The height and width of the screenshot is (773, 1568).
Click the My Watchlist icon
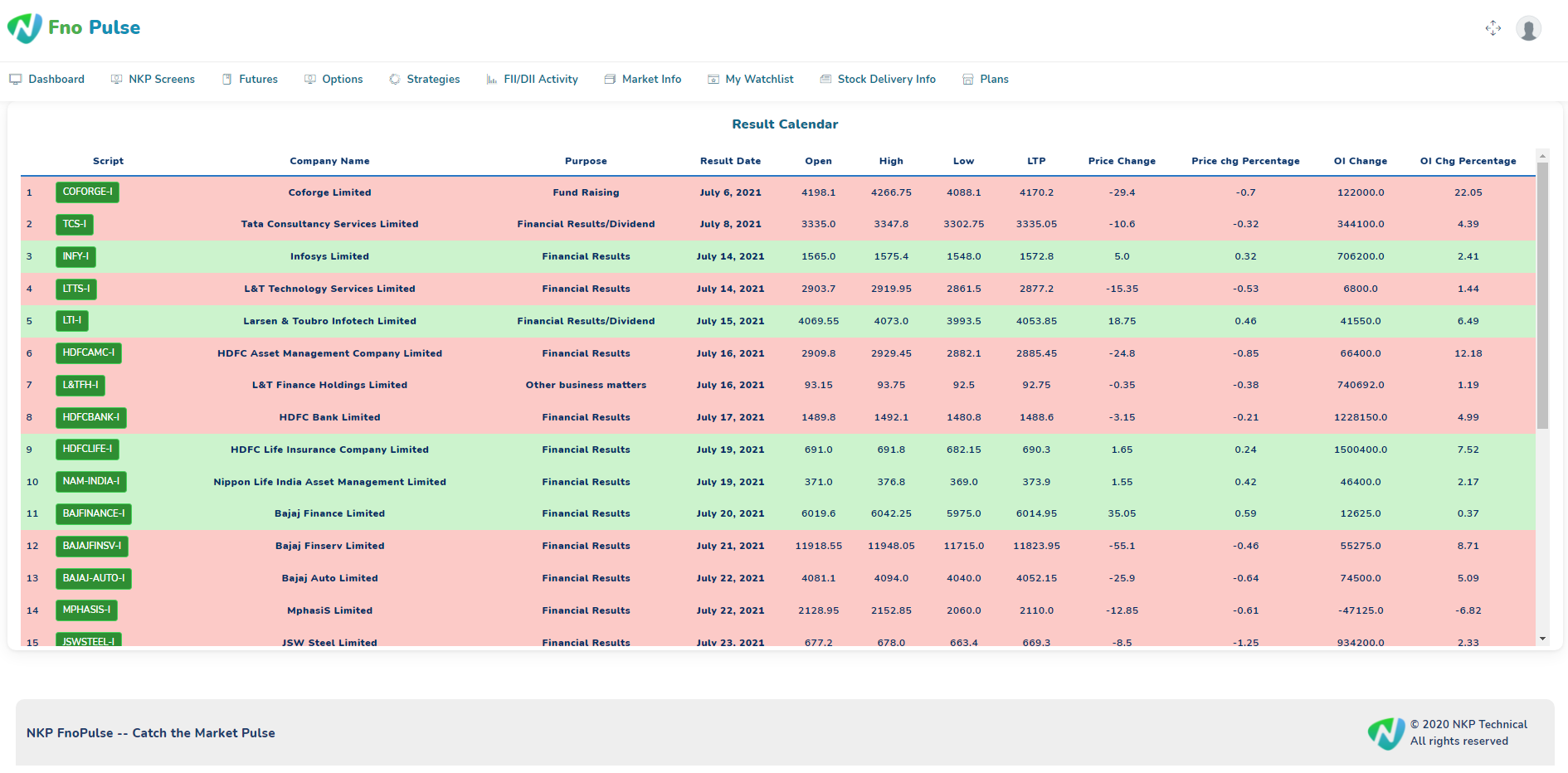713,80
